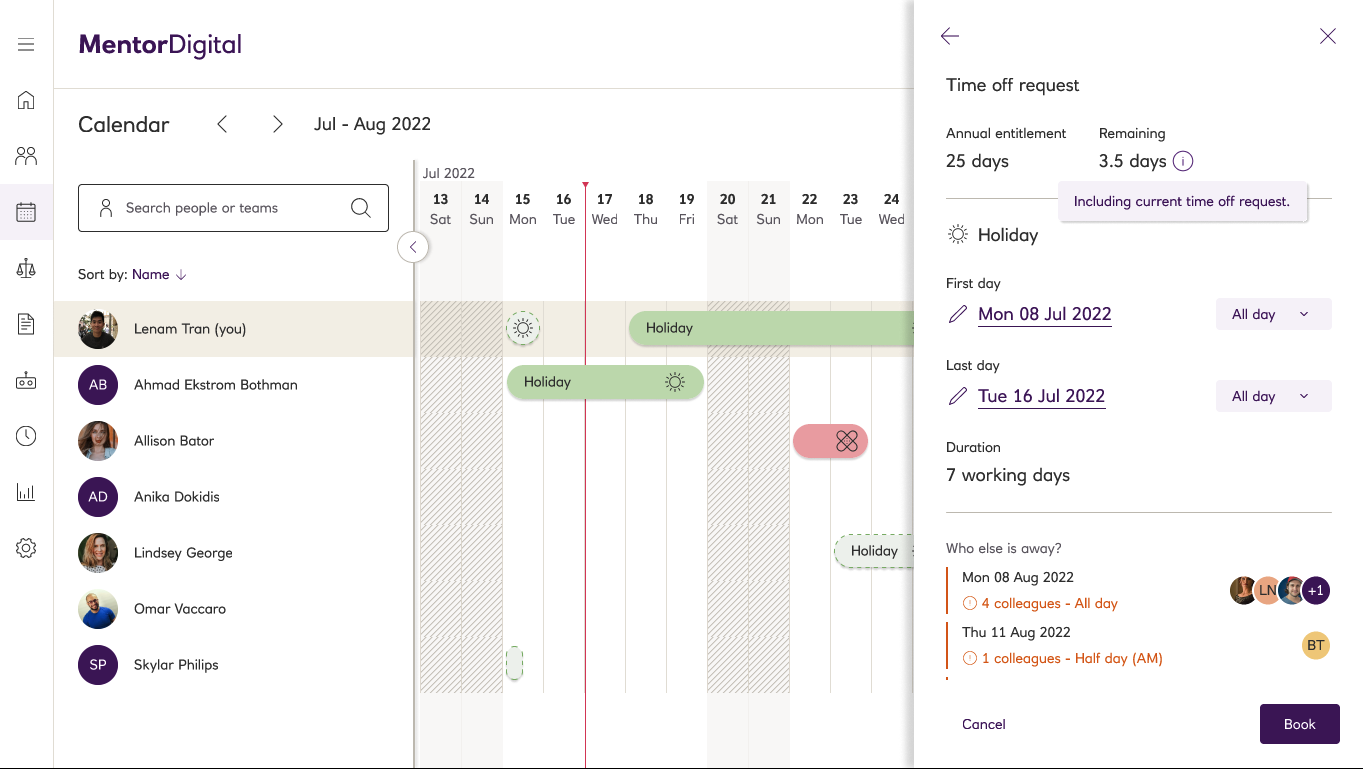The height and width of the screenshot is (769, 1363).
Task: Click the AD avatar for Anika Dokidis
Action: (x=98, y=497)
